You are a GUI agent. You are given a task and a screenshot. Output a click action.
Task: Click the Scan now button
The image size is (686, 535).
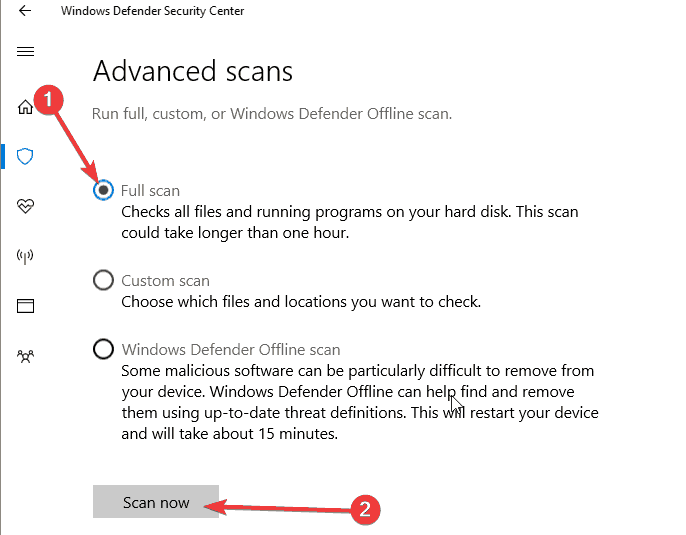coord(156,501)
